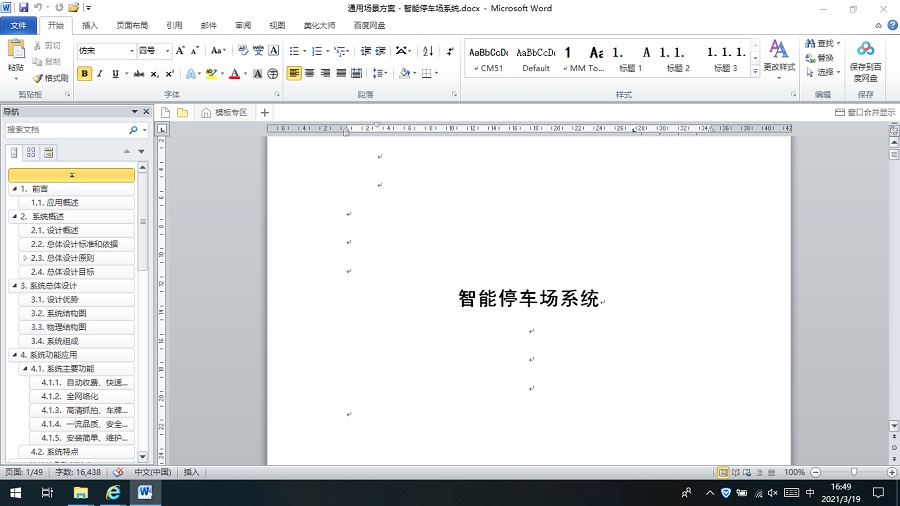This screenshot has width=900, height=506.
Task: Open font size dropdown
Action: click(168, 51)
